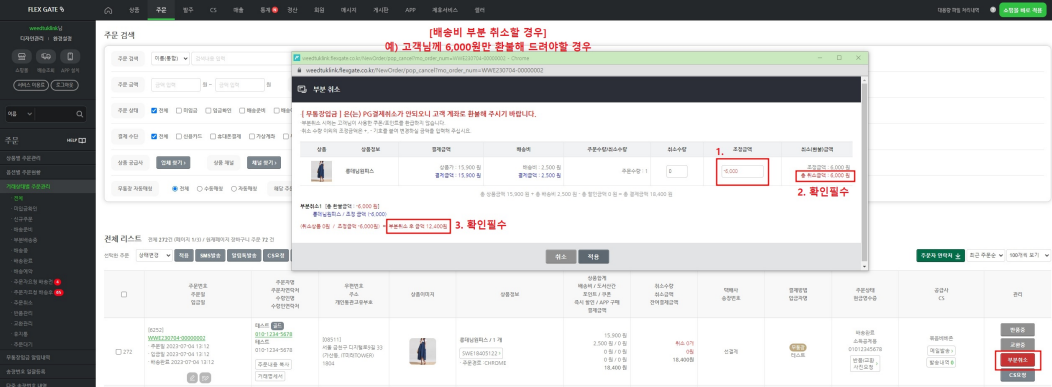Click the sidebar search magnifier icon

tap(80, 114)
